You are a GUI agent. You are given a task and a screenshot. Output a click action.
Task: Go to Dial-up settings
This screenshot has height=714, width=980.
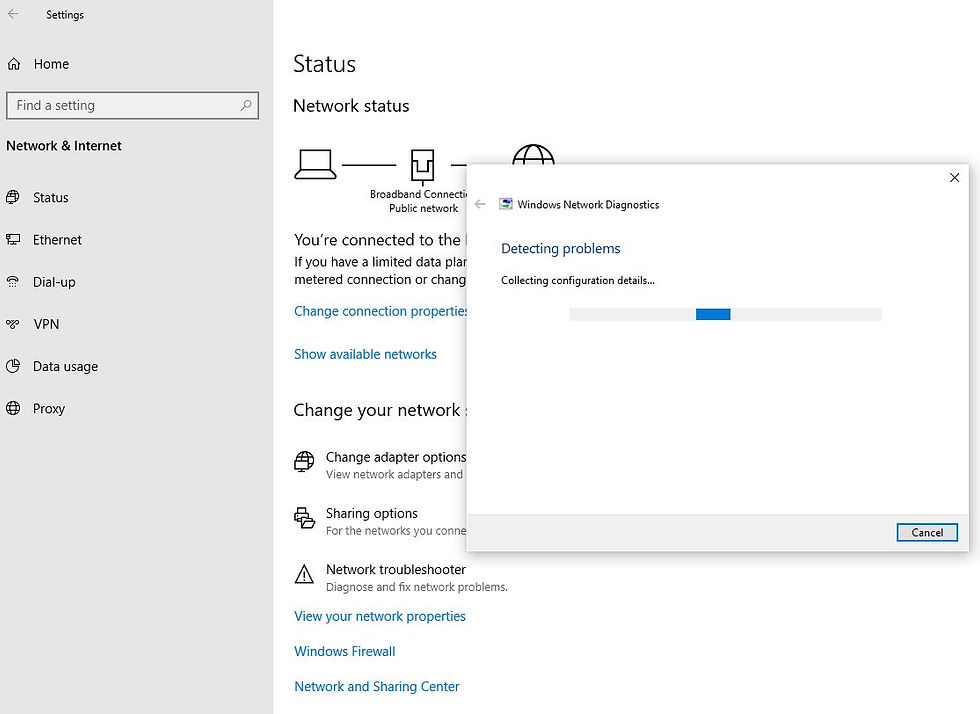pyautogui.click(x=54, y=282)
